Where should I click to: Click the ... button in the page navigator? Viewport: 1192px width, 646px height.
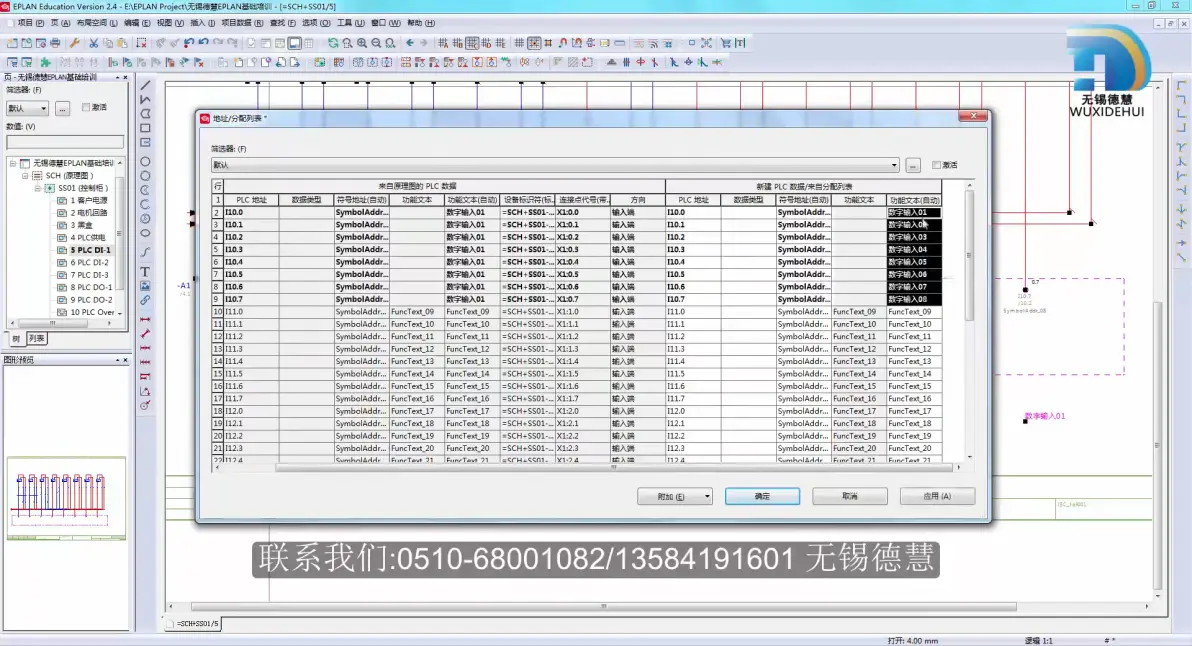tap(62, 109)
